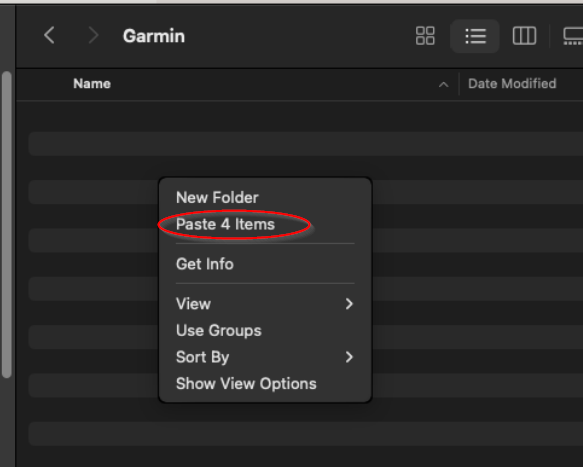Image resolution: width=583 pixels, height=467 pixels.
Task: Switch to icon grid view
Action: (425, 36)
